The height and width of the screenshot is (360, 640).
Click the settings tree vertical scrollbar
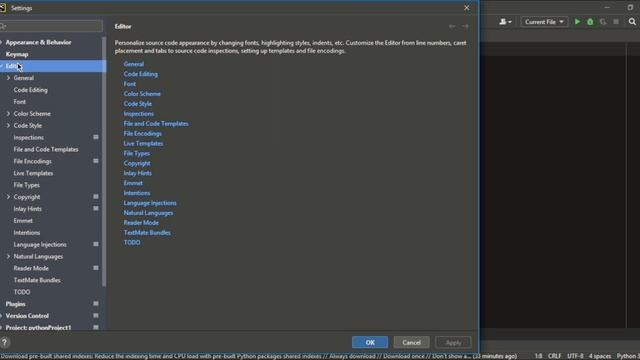pos(104,161)
